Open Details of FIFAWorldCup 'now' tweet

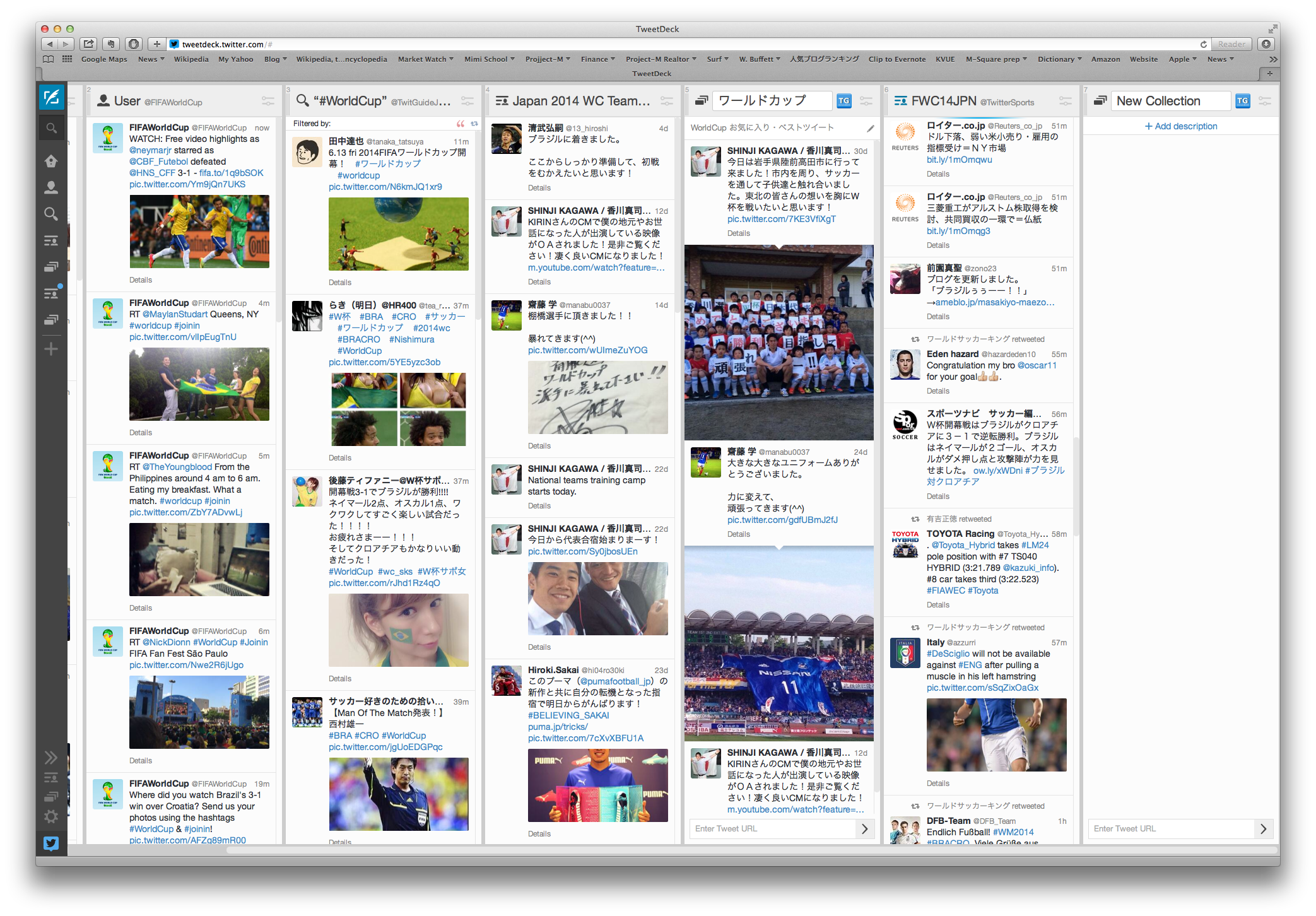(x=140, y=280)
